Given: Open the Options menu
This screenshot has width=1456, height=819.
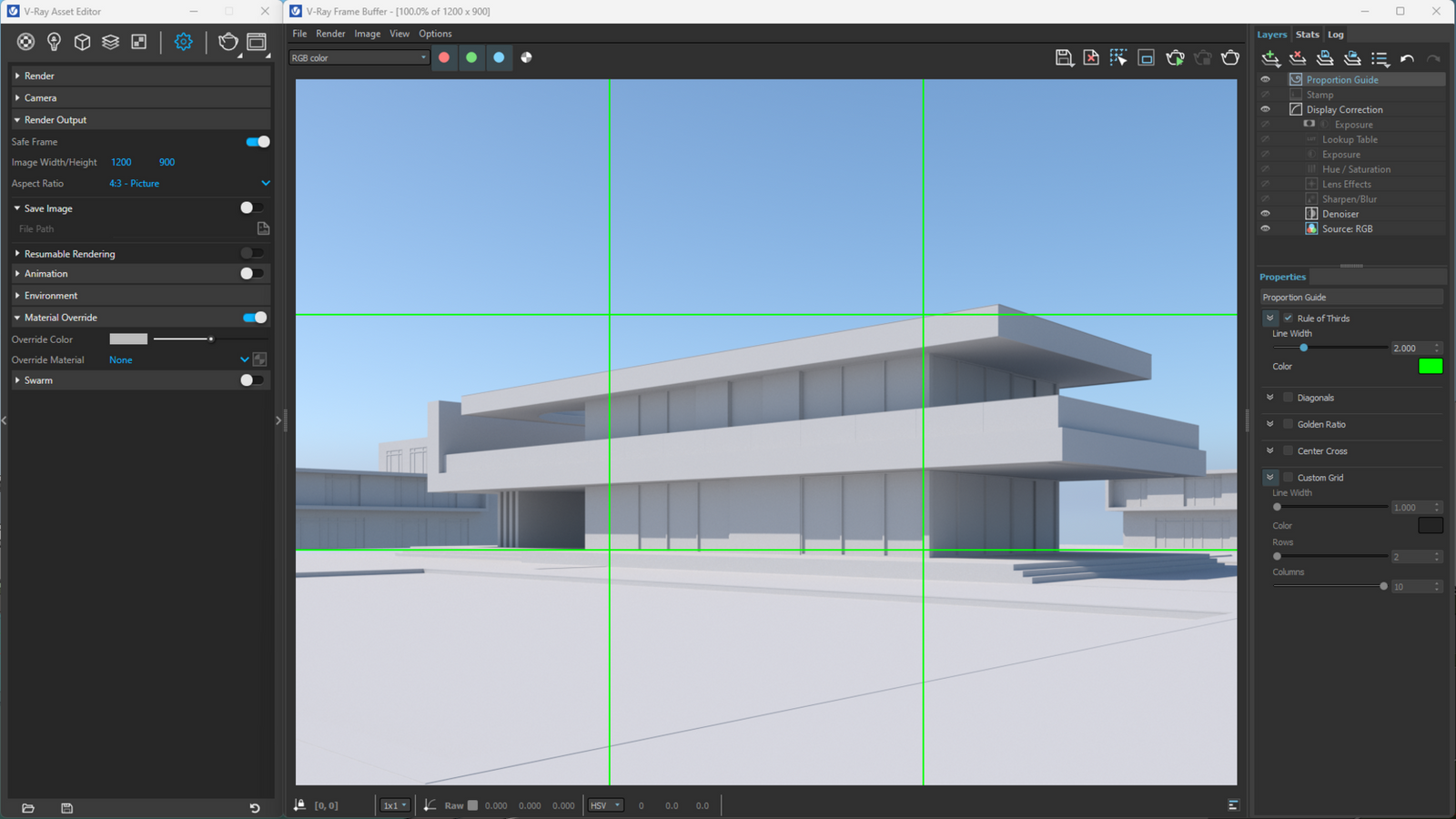Looking at the screenshot, I should pos(435,33).
